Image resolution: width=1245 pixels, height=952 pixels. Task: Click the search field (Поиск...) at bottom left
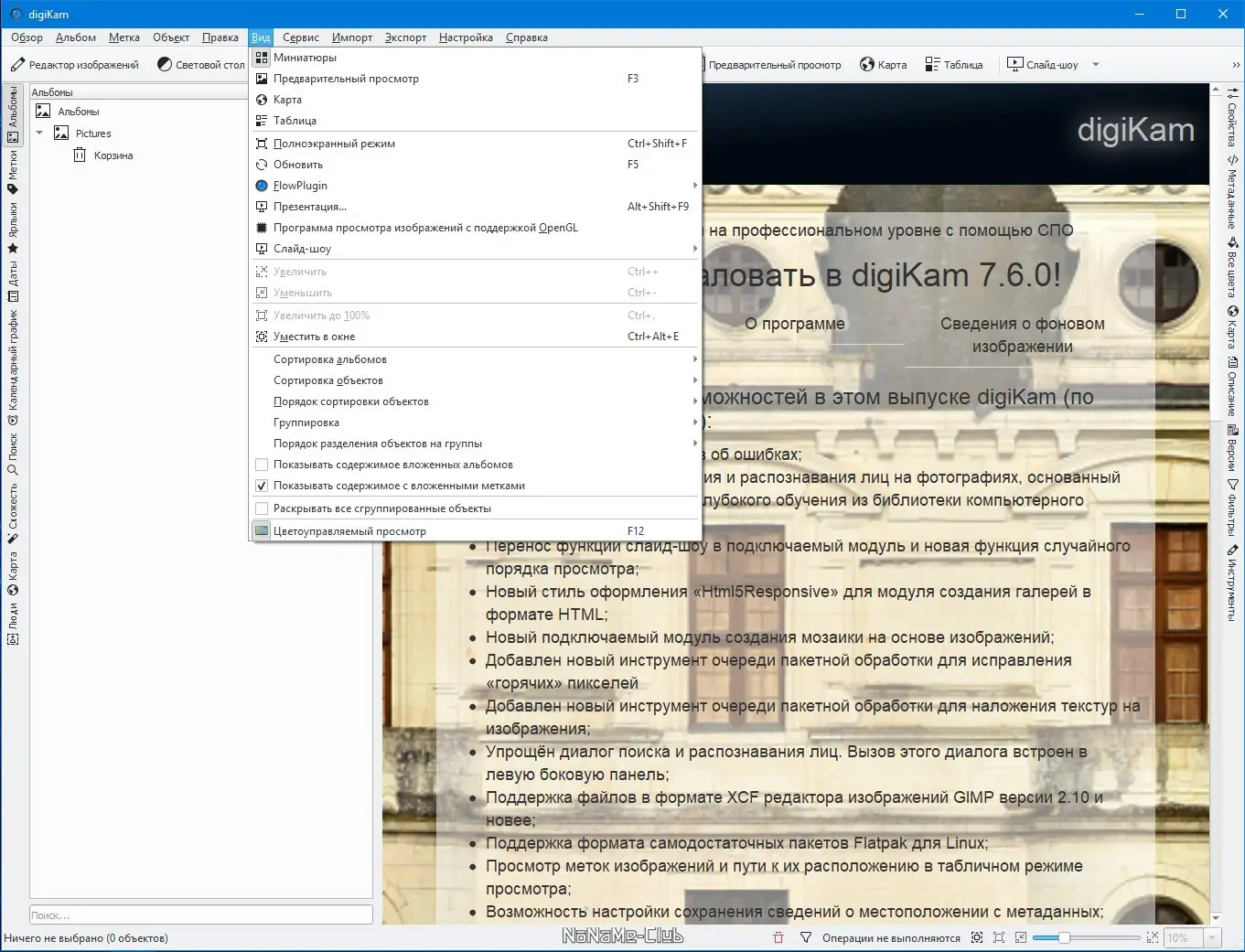pyautogui.click(x=199, y=914)
